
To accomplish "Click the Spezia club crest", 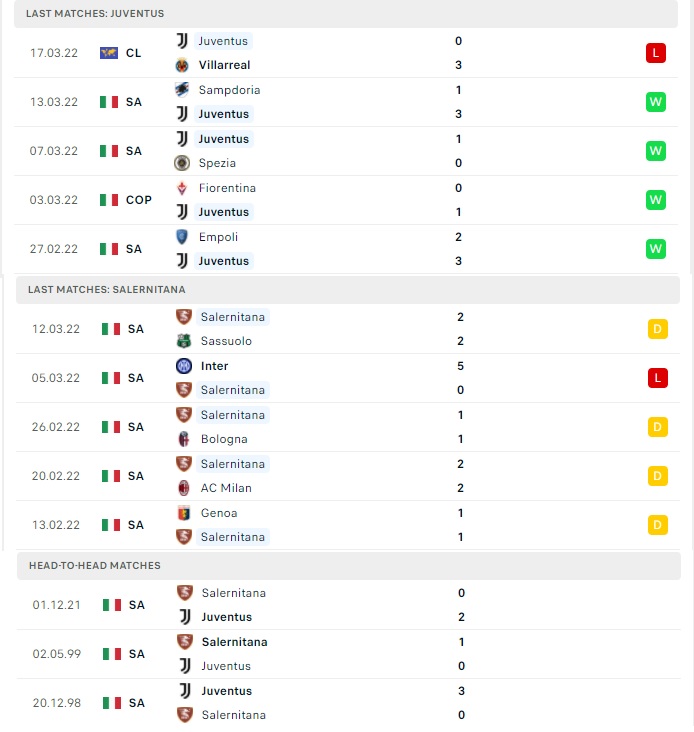I will click(182, 163).
